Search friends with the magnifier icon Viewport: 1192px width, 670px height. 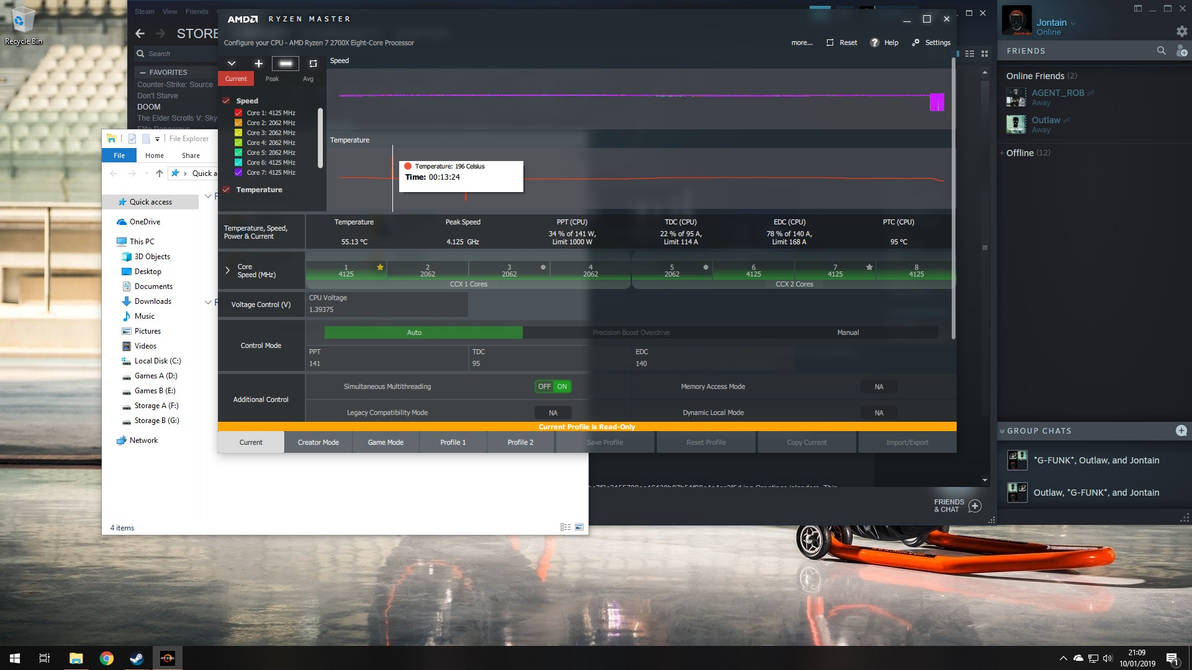pyautogui.click(x=1161, y=51)
